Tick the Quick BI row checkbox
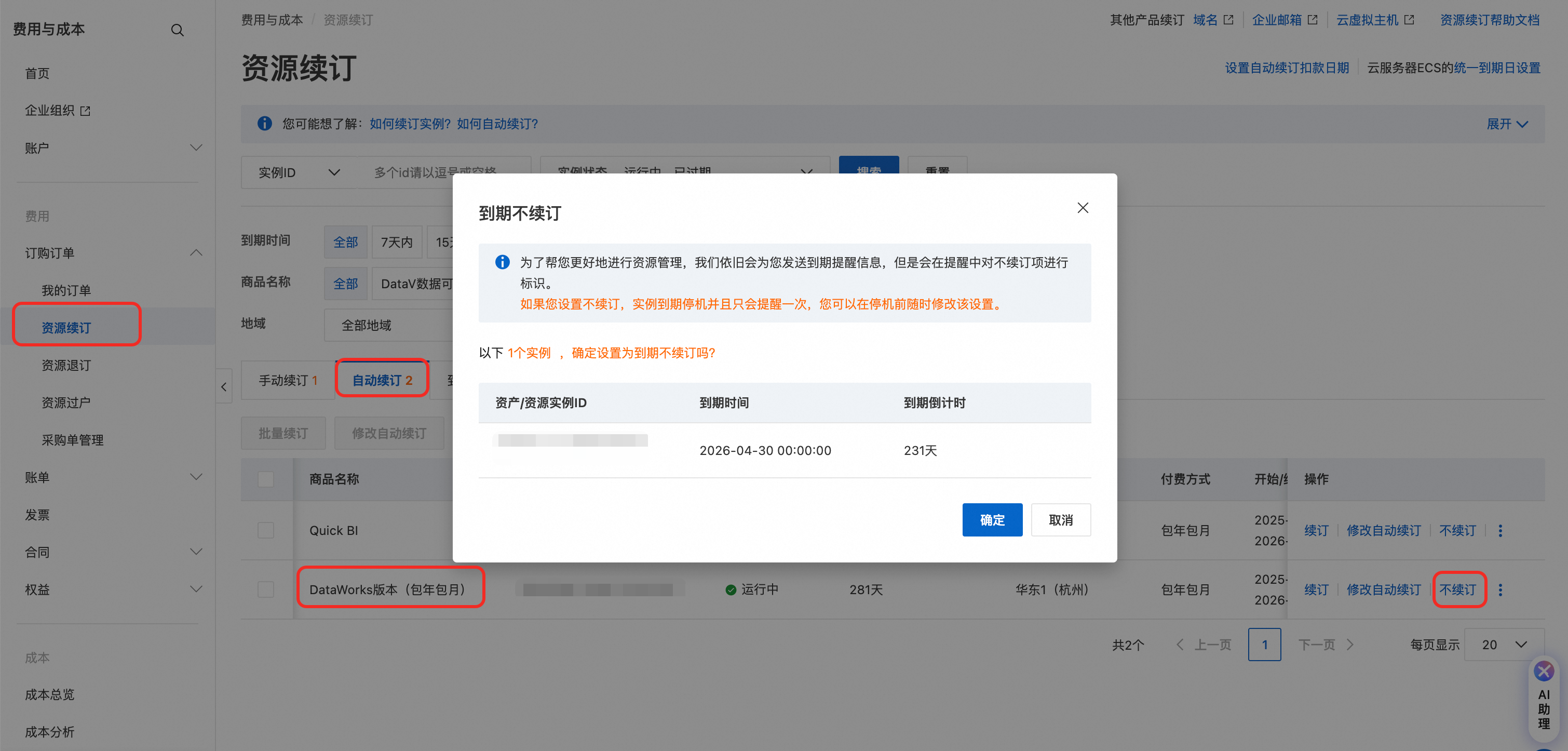The image size is (1568, 751). [x=265, y=530]
